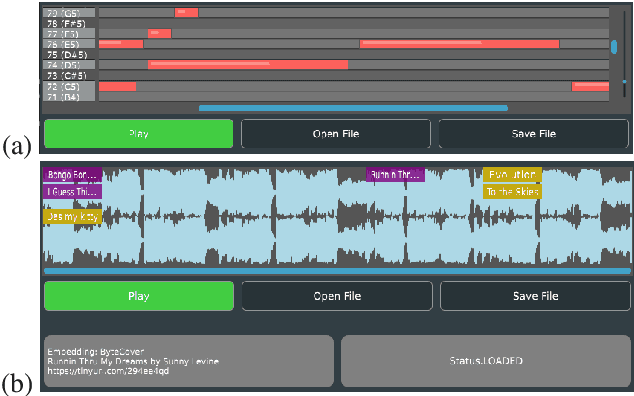Screen dimensions: 634x396
Task: Select the yellow 'Des my kitty' marker
Action: [x=72, y=217]
